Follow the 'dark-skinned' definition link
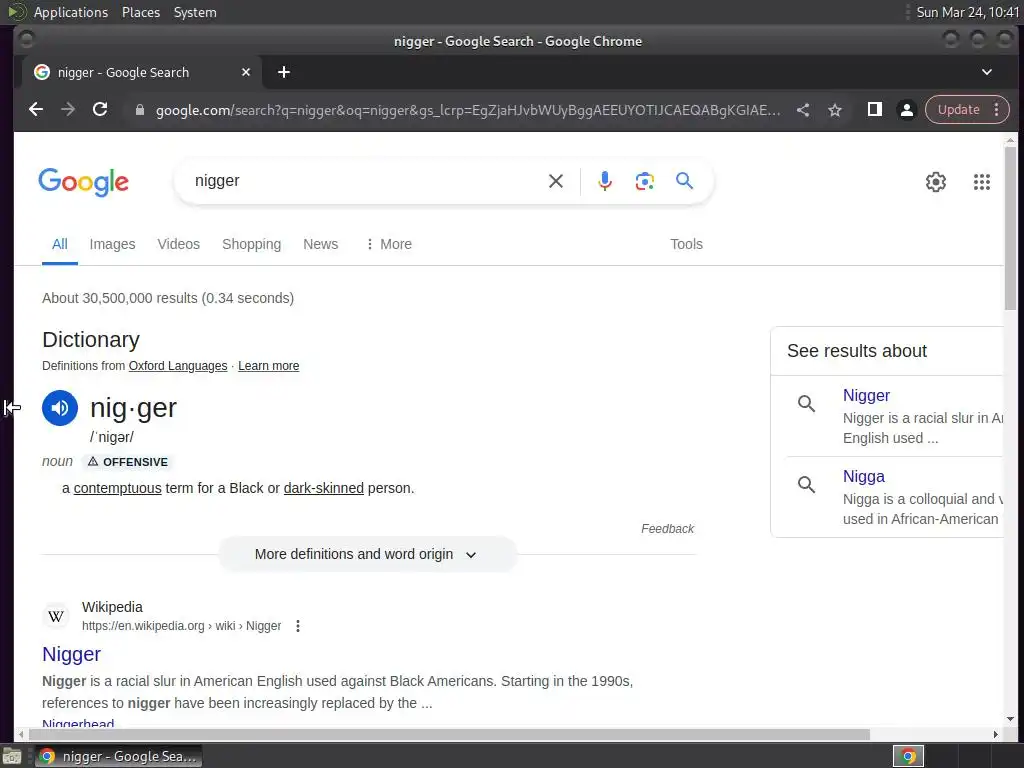This screenshot has width=1024, height=768. [323, 488]
